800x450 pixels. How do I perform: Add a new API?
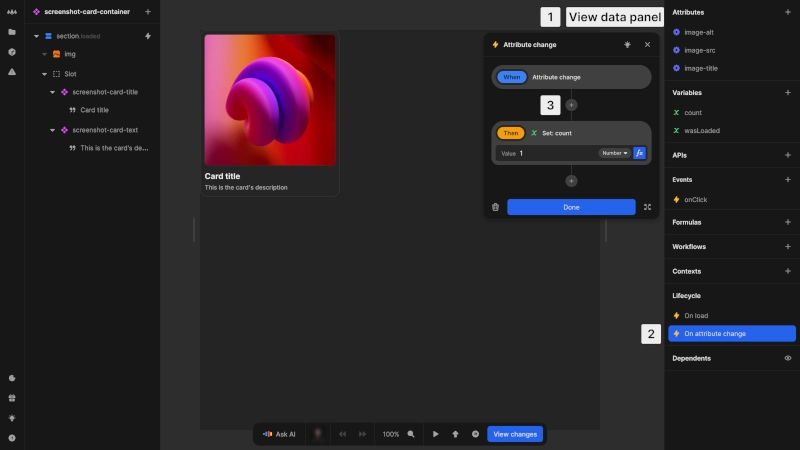tap(787, 155)
